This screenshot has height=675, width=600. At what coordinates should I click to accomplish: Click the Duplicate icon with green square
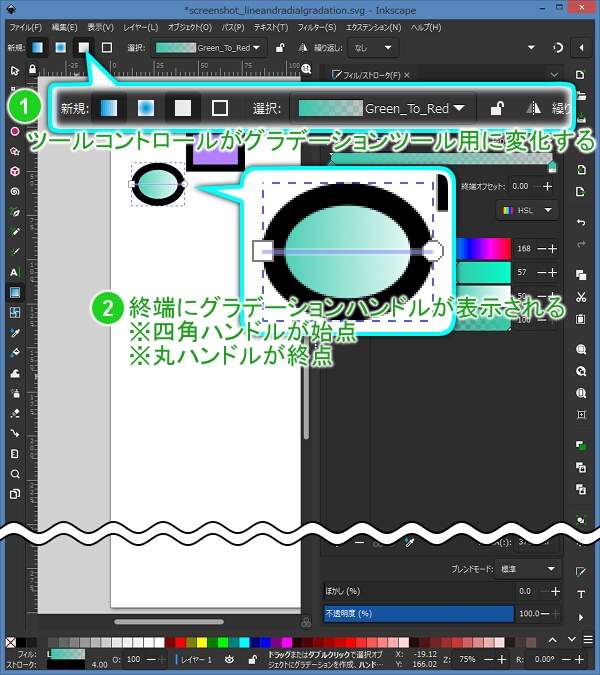[x=581, y=446]
